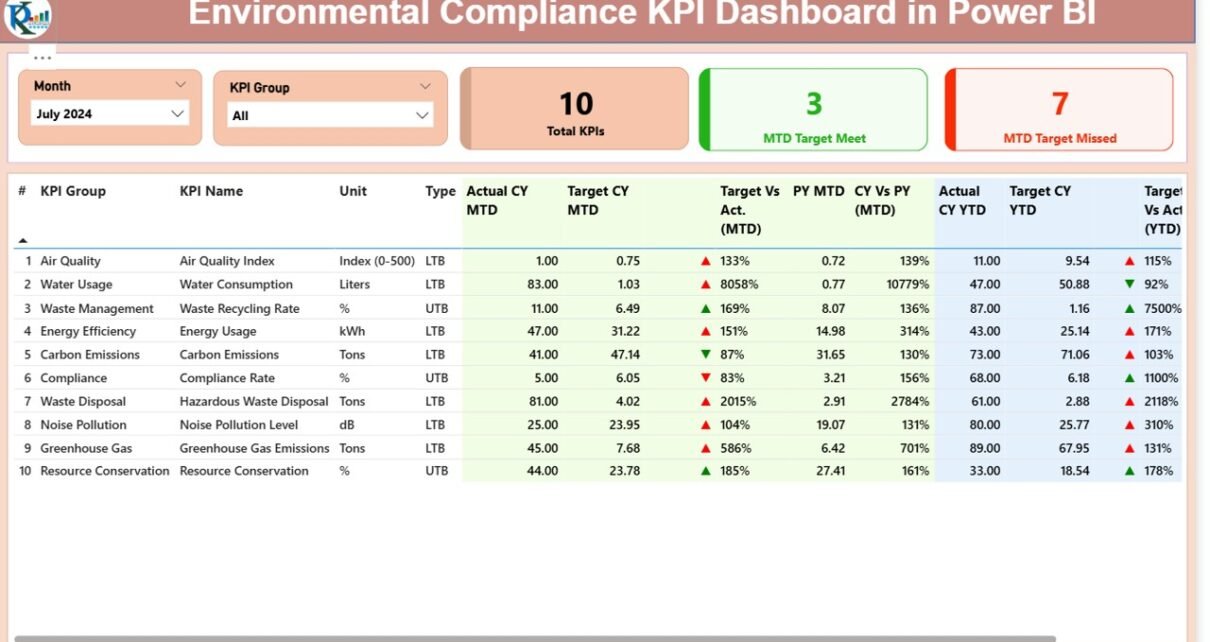Click the green up arrow in the Waste Recycling Rate MTD column
The height and width of the screenshot is (642, 1210).
[706, 309]
